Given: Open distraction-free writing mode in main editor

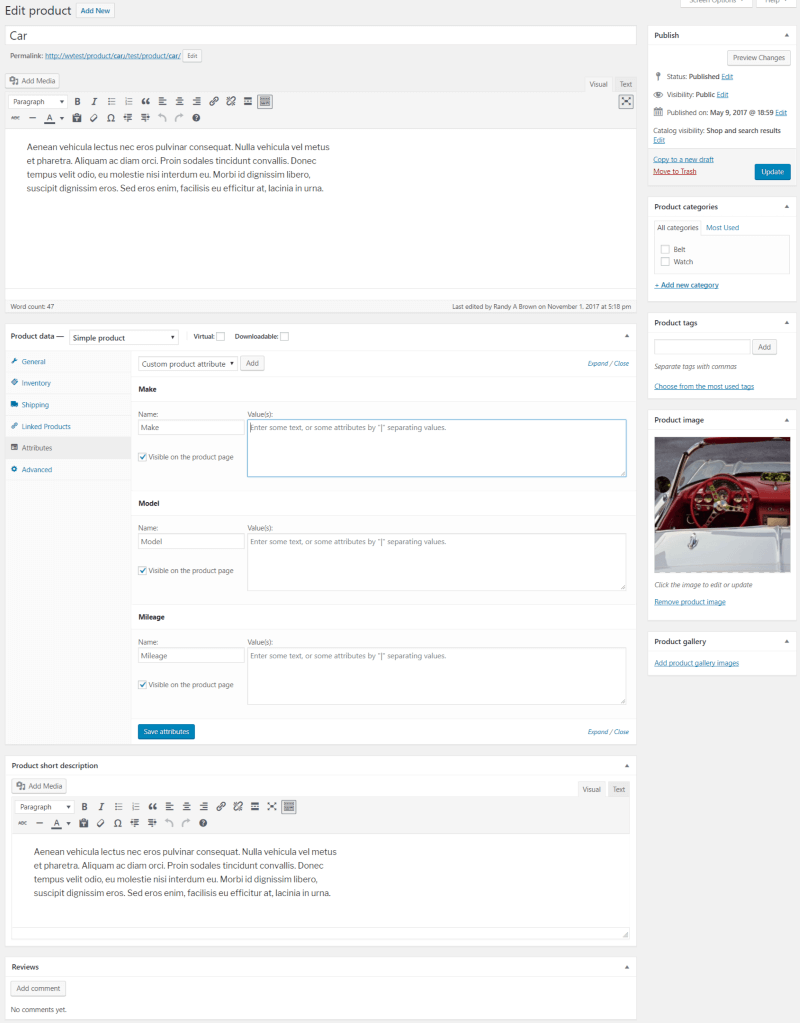Looking at the screenshot, I should click(626, 102).
